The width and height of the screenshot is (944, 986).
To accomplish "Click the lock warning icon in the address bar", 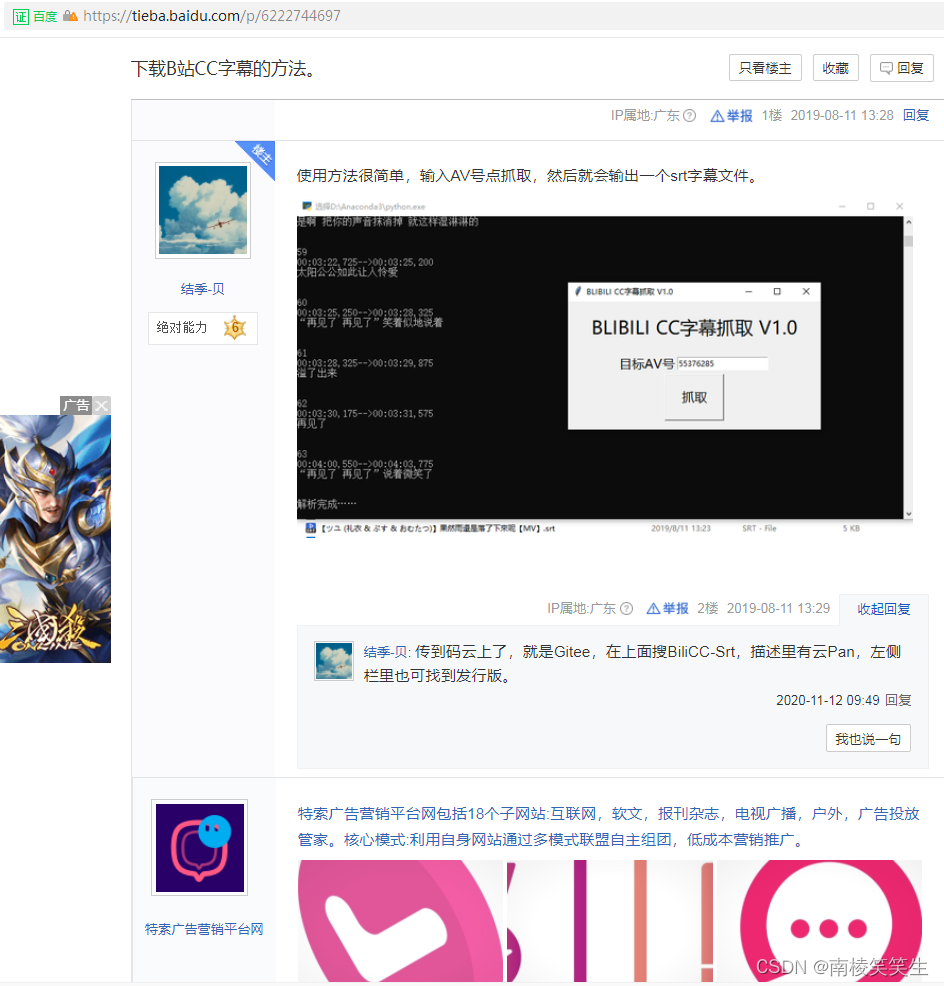I will pyautogui.click(x=70, y=16).
